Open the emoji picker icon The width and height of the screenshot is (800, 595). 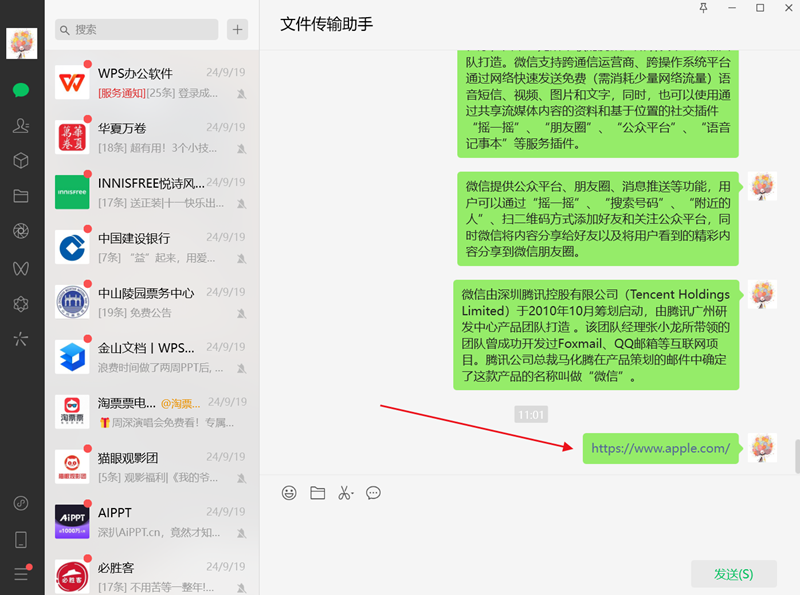289,493
